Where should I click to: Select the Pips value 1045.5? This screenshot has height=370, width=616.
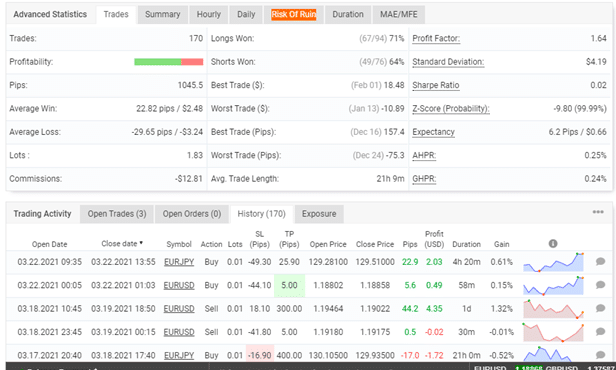coord(190,85)
